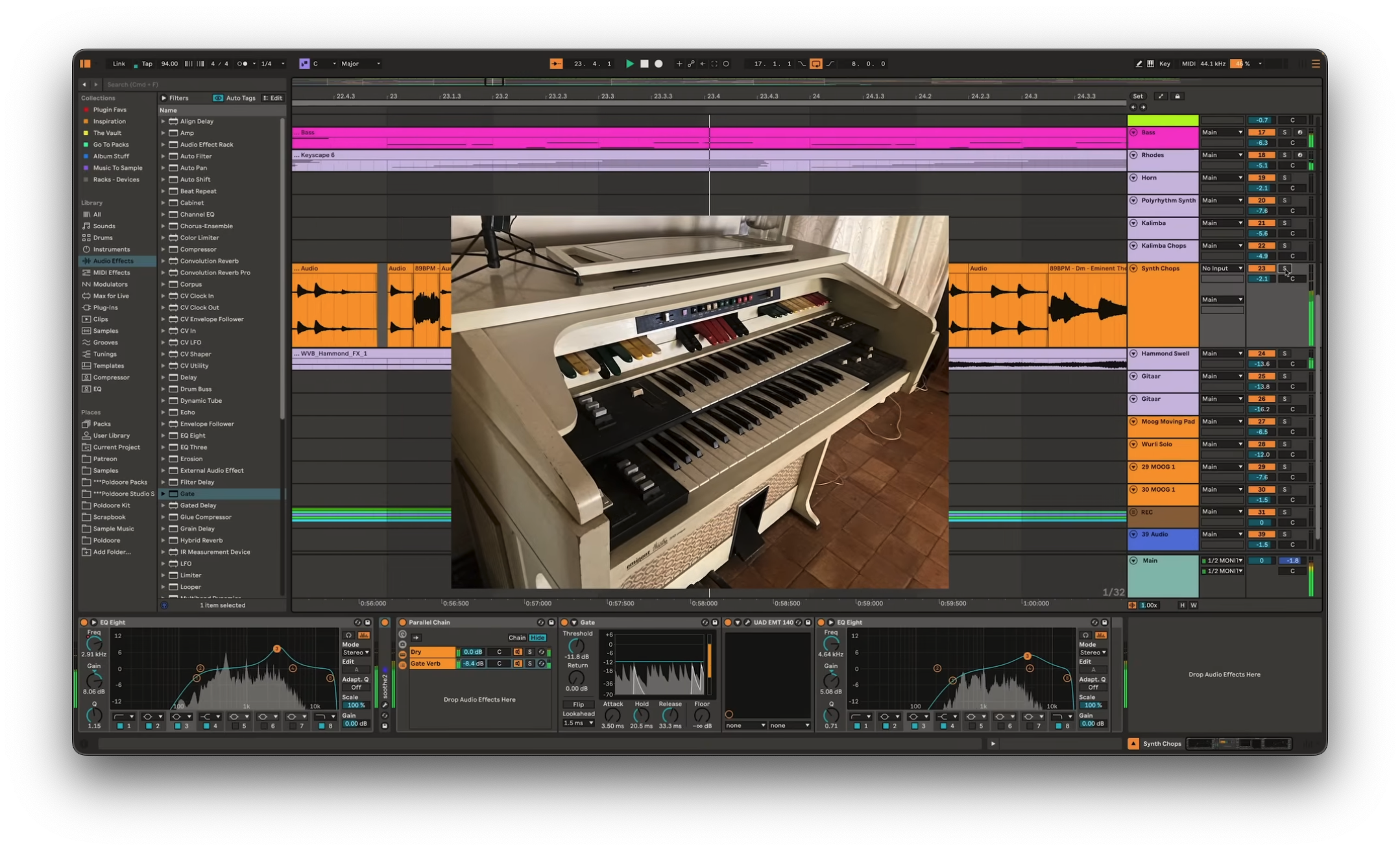Toggle the Gate device on/off activator
Viewport: 1400px width, 851px height.
pos(564,622)
